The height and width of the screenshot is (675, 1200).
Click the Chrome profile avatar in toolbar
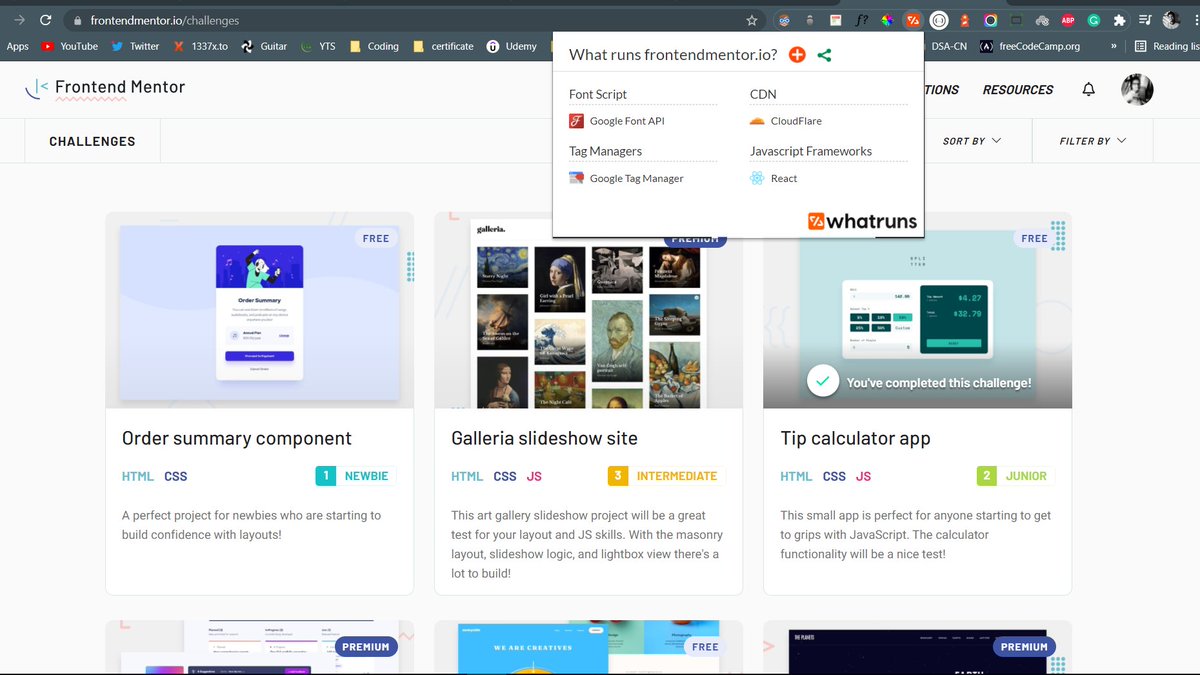pos(1171,20)
